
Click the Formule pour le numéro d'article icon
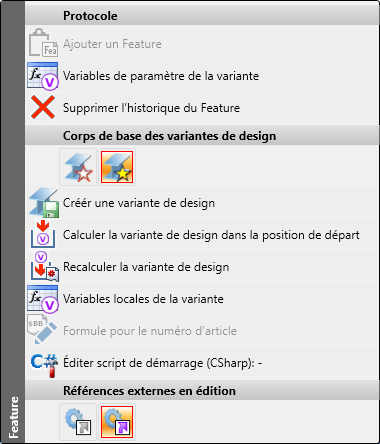(42, 330)
